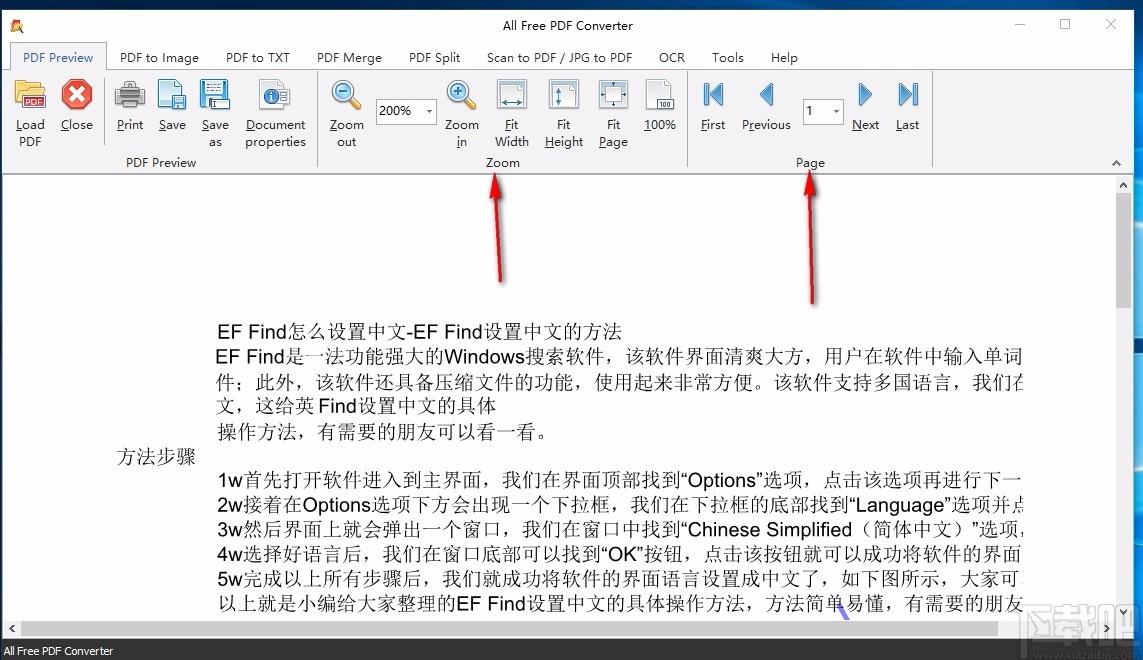Screen dimensions: 1143x660
Task: Select the Fit Page option
Action: pyautogui.click(x=613, y=113)
